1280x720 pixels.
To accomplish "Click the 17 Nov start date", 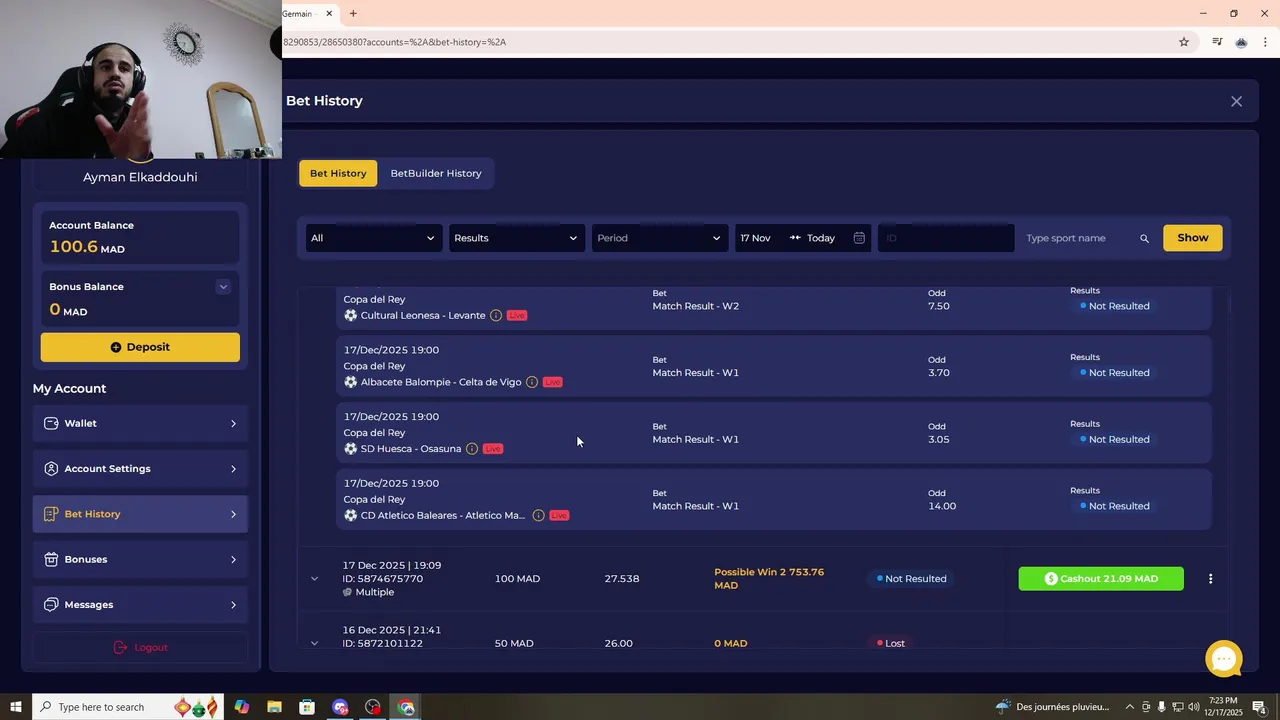I will pos(755,238).
